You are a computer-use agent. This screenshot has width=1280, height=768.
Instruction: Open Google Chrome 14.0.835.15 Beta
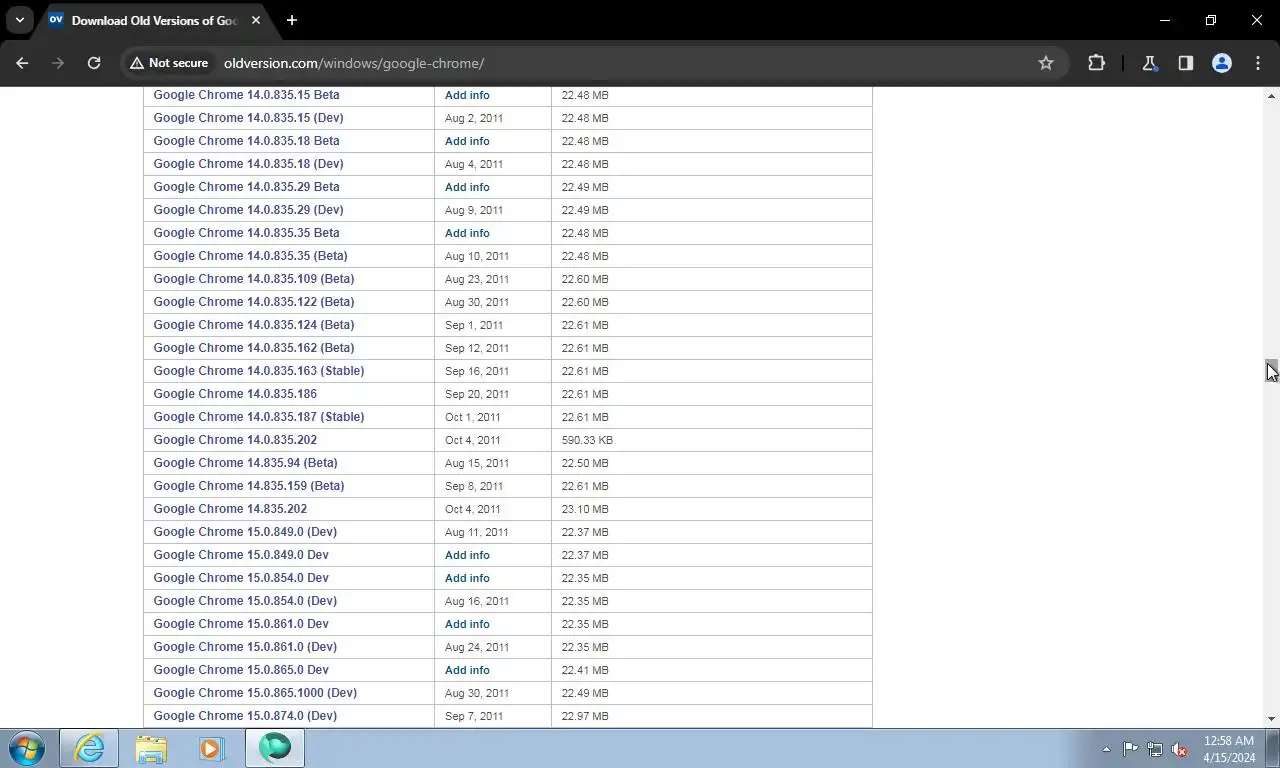tap(246, 95)
